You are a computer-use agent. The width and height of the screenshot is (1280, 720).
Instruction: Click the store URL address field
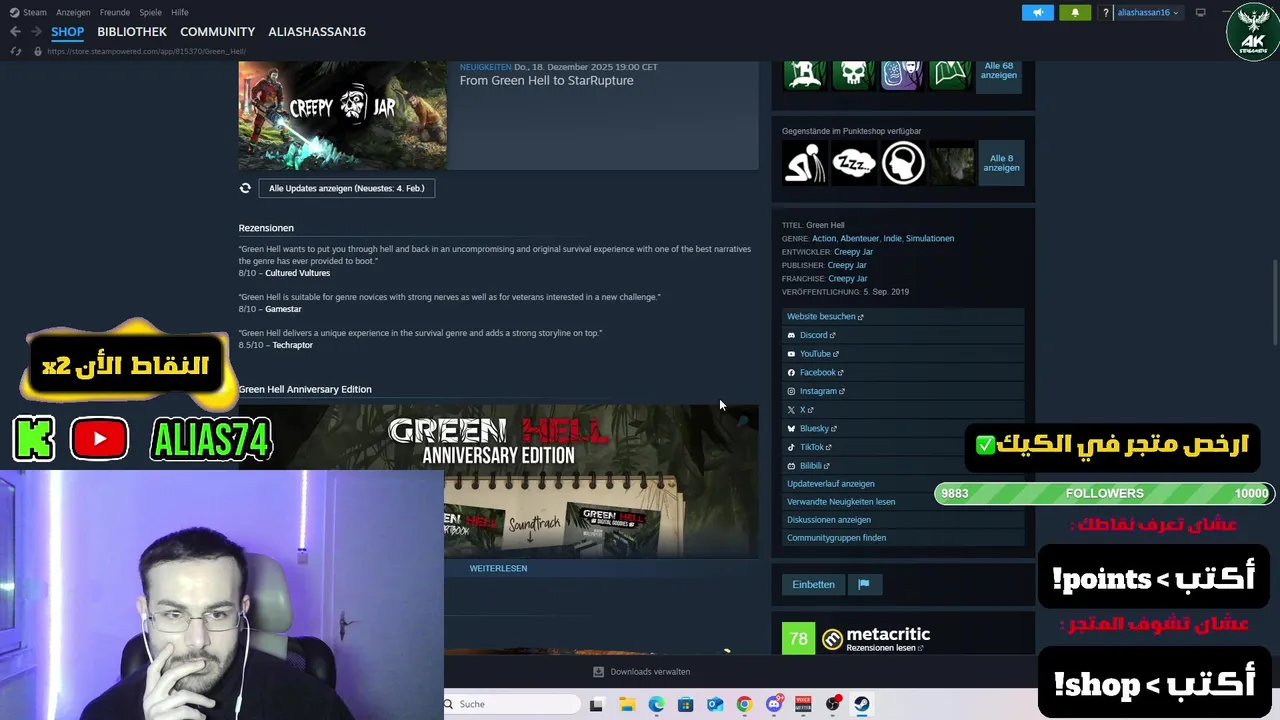click(x=146, y=51)
